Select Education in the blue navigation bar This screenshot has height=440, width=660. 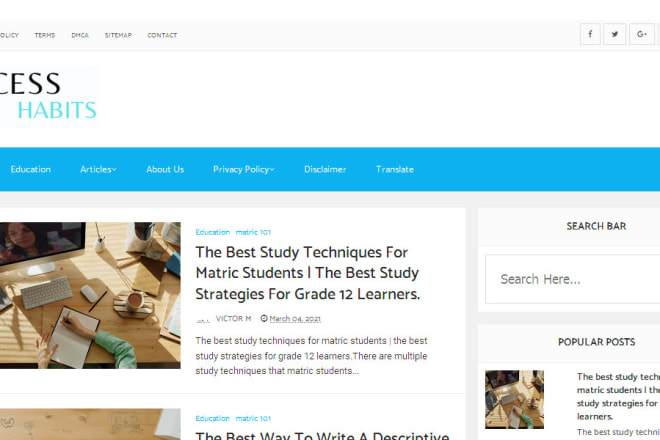click(30, 169)
